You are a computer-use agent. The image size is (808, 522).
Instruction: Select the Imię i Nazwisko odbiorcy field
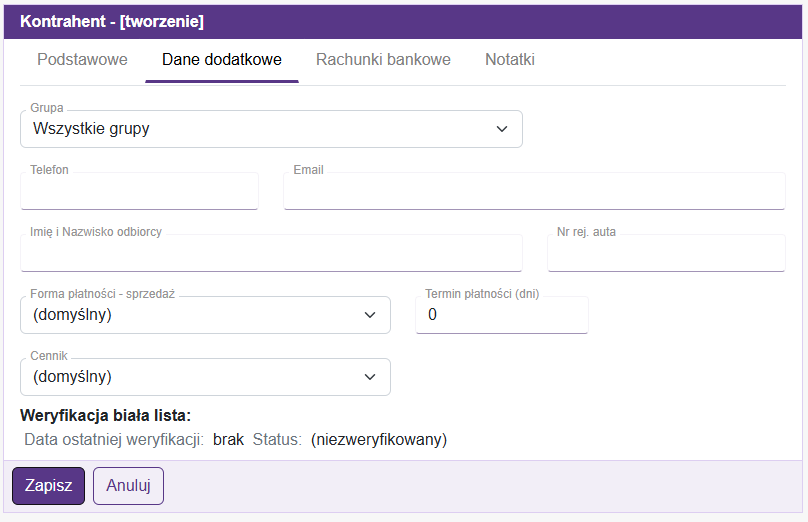pyautogui.click(x=271, y=254)
